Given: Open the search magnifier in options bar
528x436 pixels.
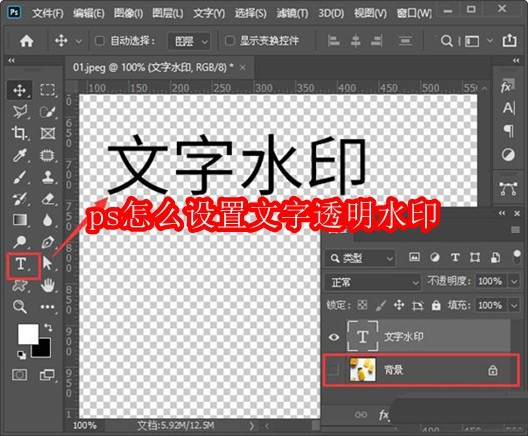Looking at the screenshot, I should click(x=446, y=41).
